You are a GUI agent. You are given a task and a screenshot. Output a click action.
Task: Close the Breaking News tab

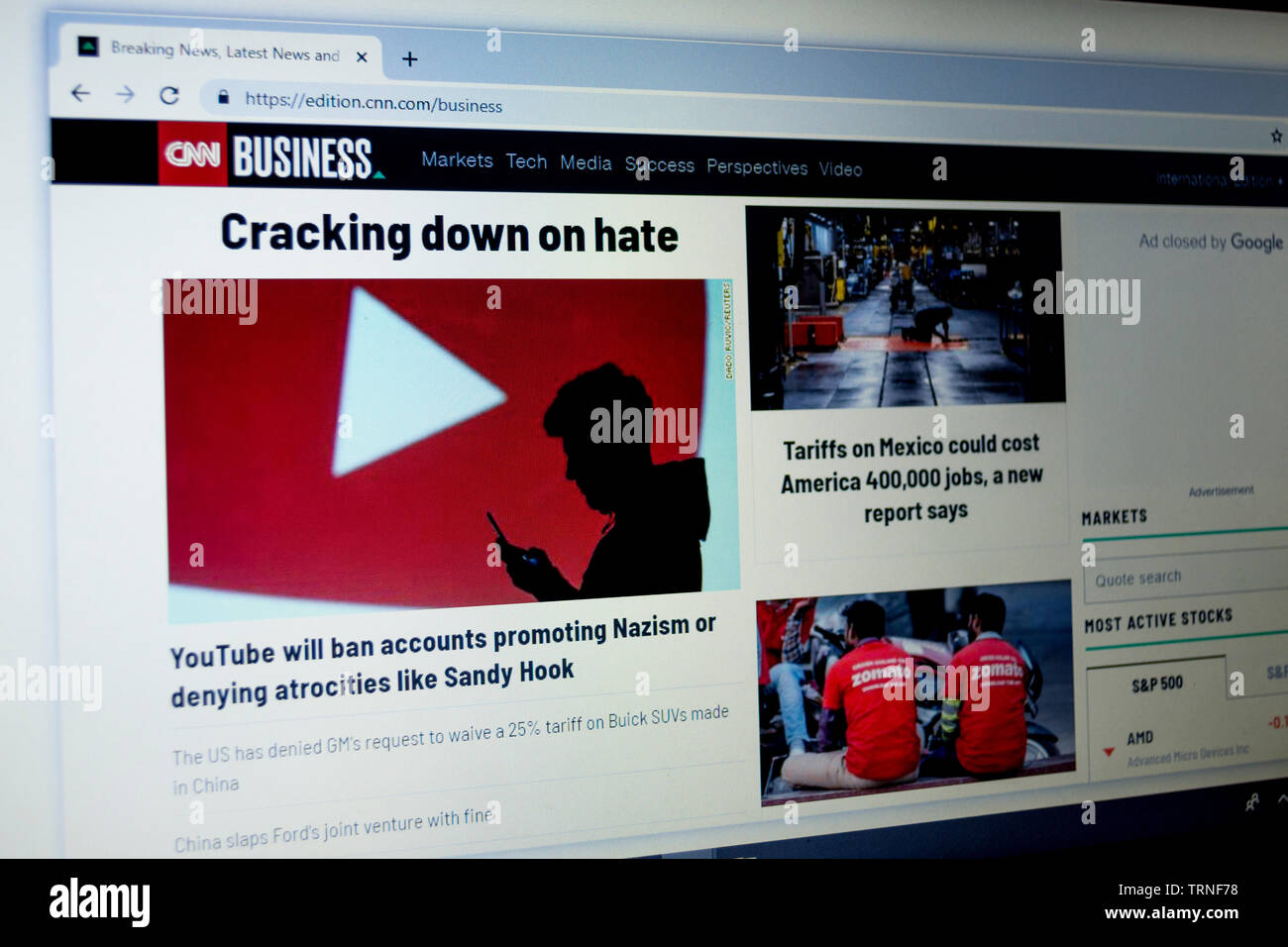(362, 56)
